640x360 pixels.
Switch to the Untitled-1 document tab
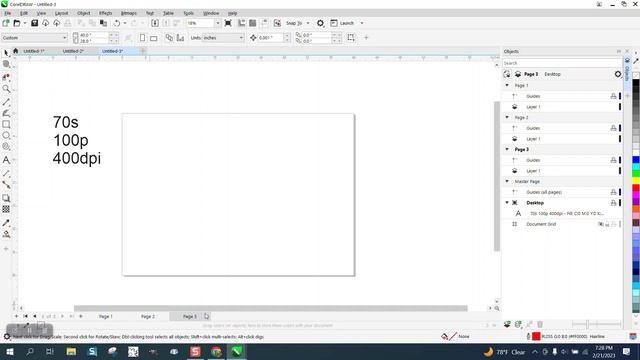[x=34, y=51]
